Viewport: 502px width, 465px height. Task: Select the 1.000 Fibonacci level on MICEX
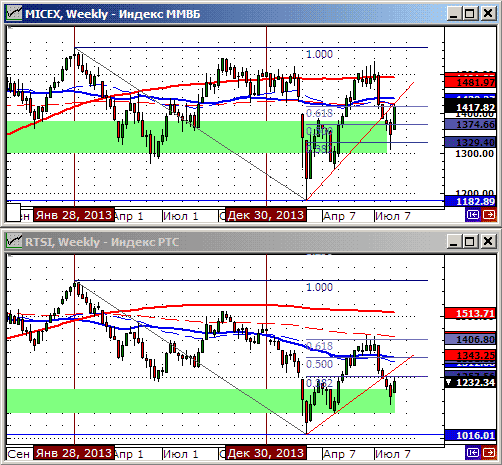tap(319, 54)
